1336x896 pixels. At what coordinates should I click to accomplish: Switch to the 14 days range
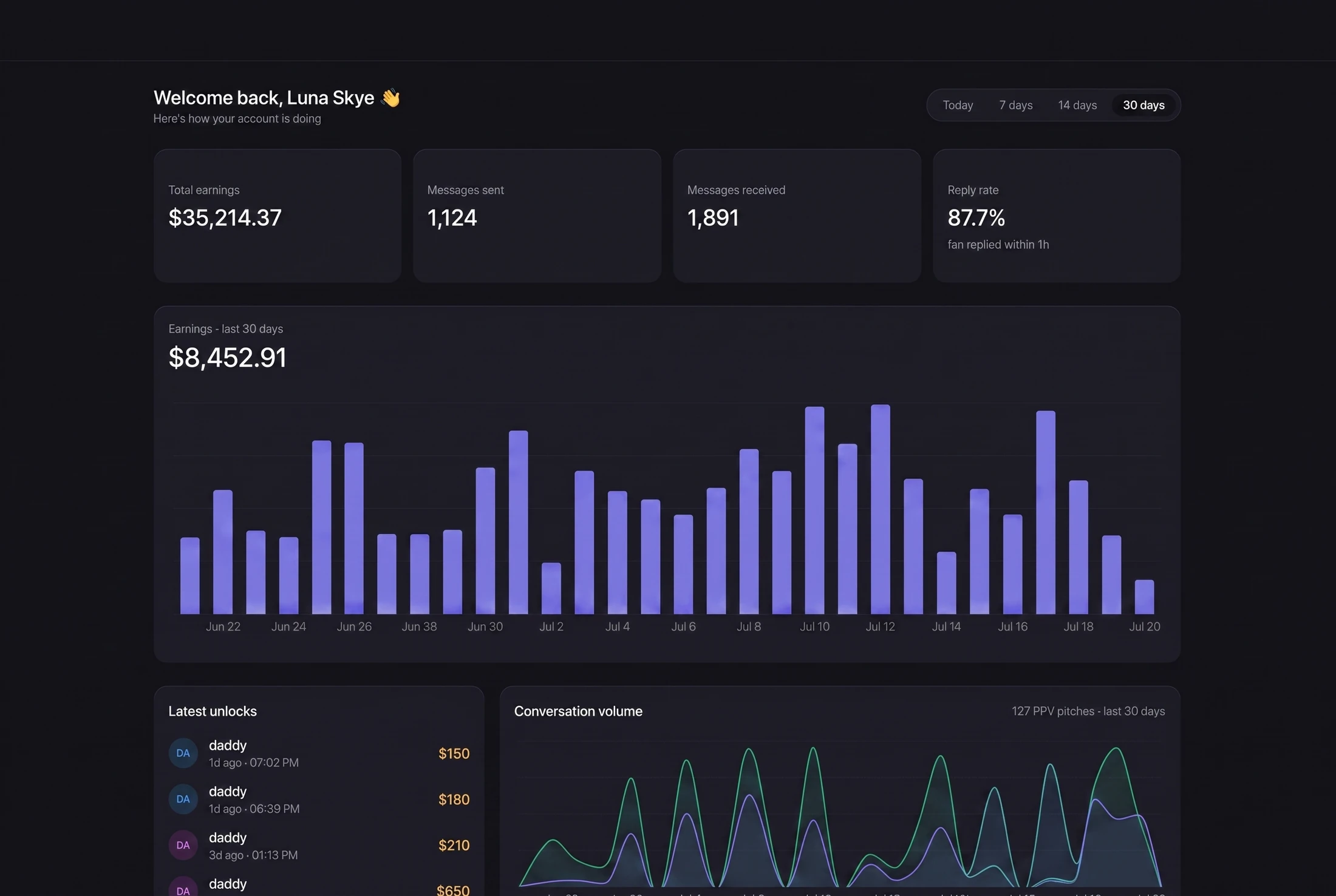1077,105
